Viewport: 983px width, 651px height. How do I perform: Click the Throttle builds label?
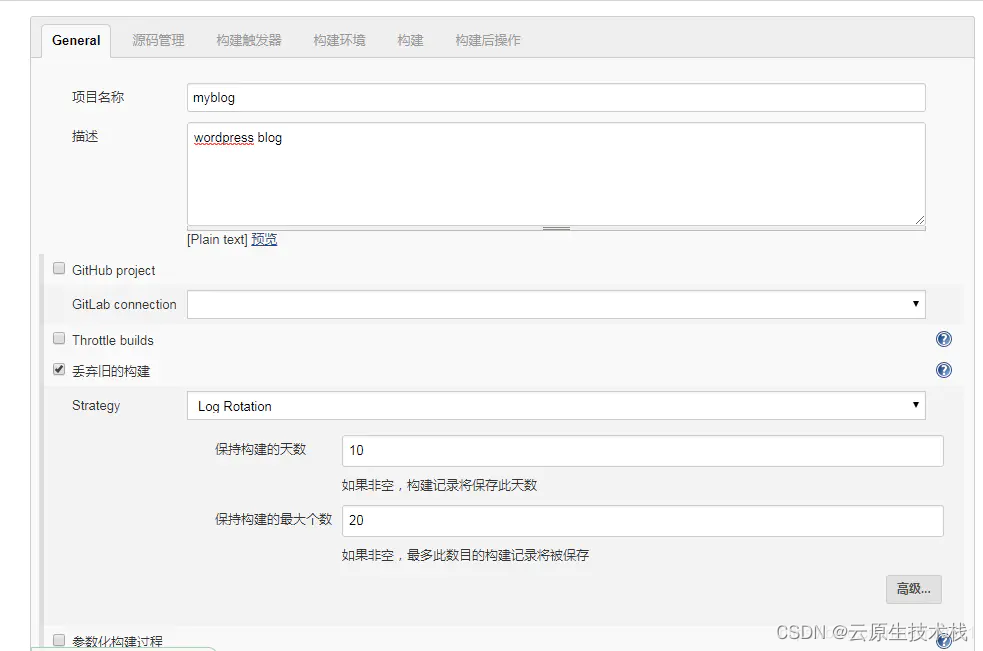113,340
